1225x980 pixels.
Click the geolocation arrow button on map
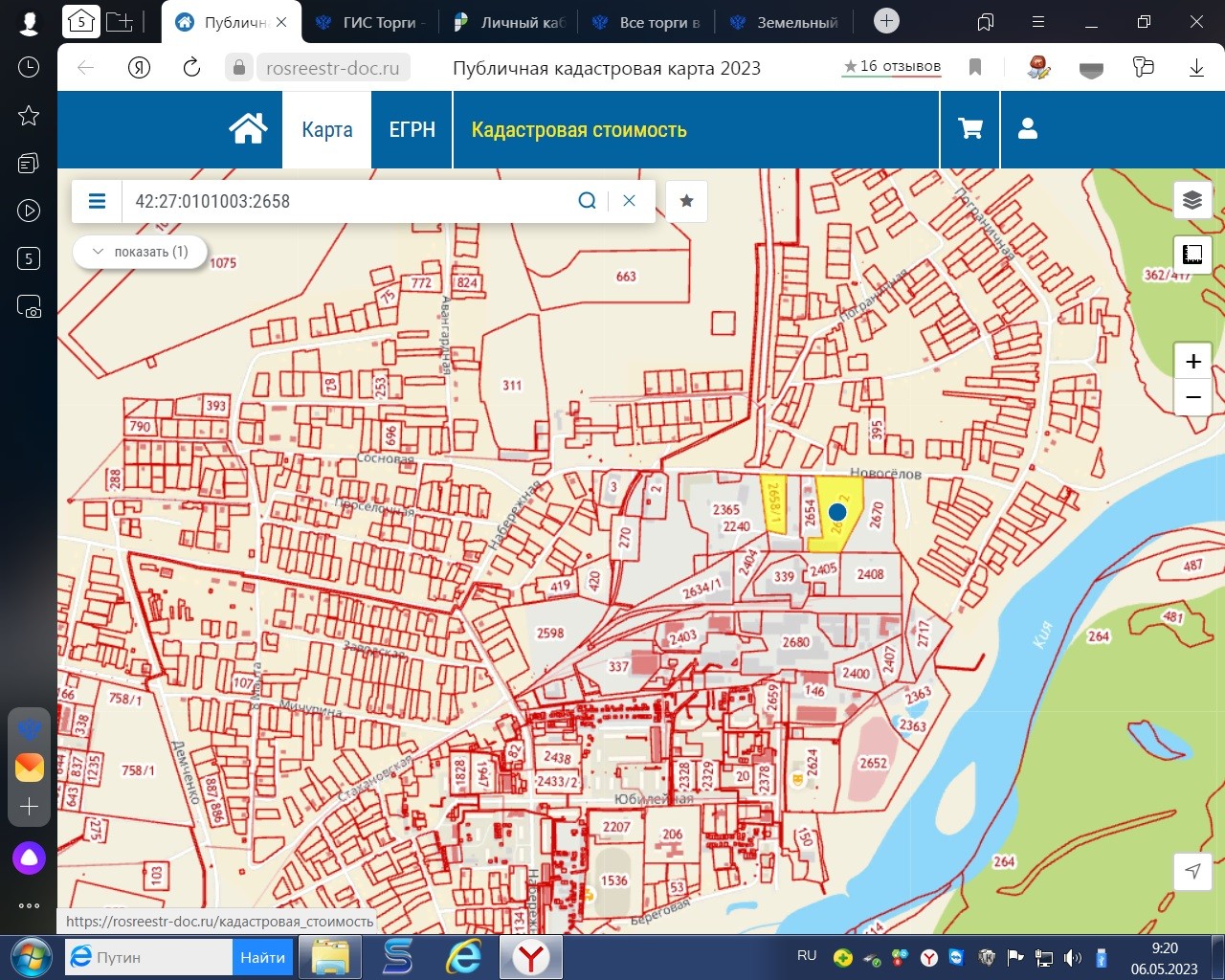tap(1192, 871)
